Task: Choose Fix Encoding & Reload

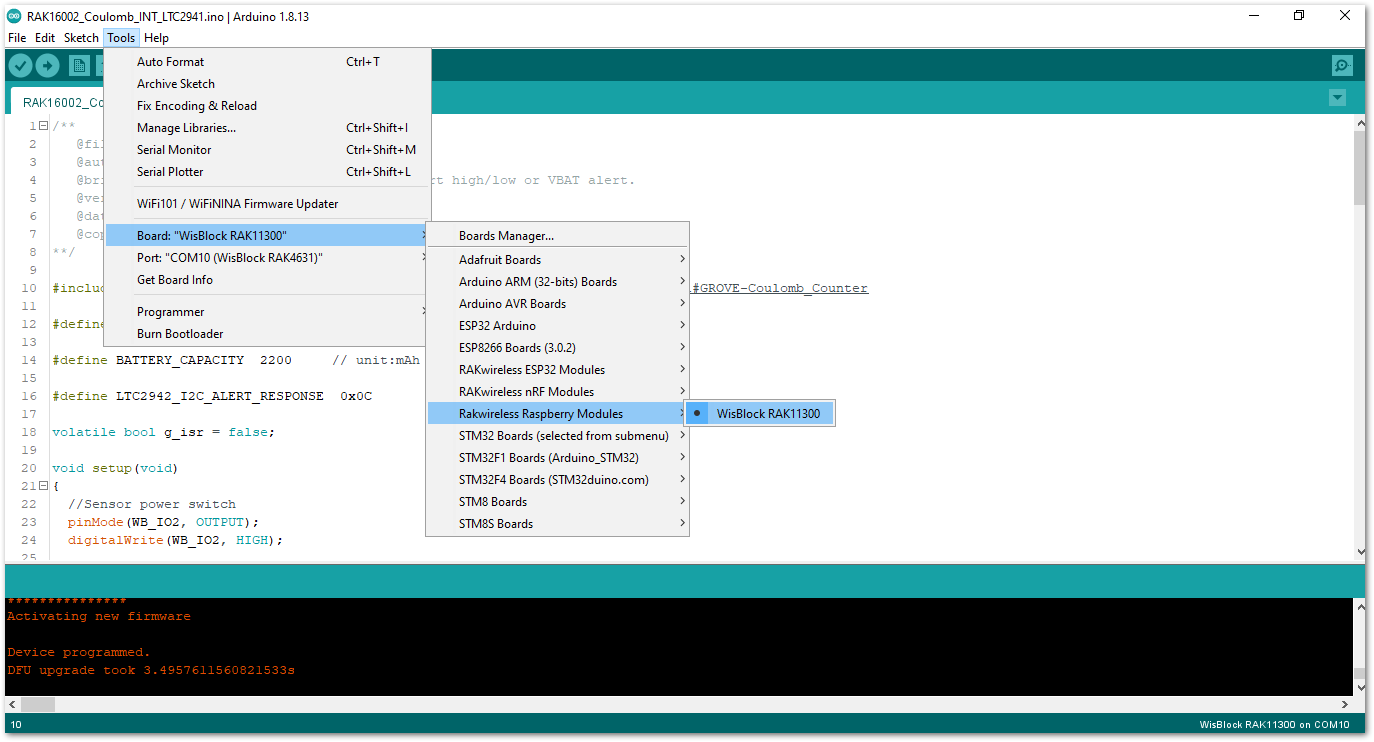Action: [268, 106]
